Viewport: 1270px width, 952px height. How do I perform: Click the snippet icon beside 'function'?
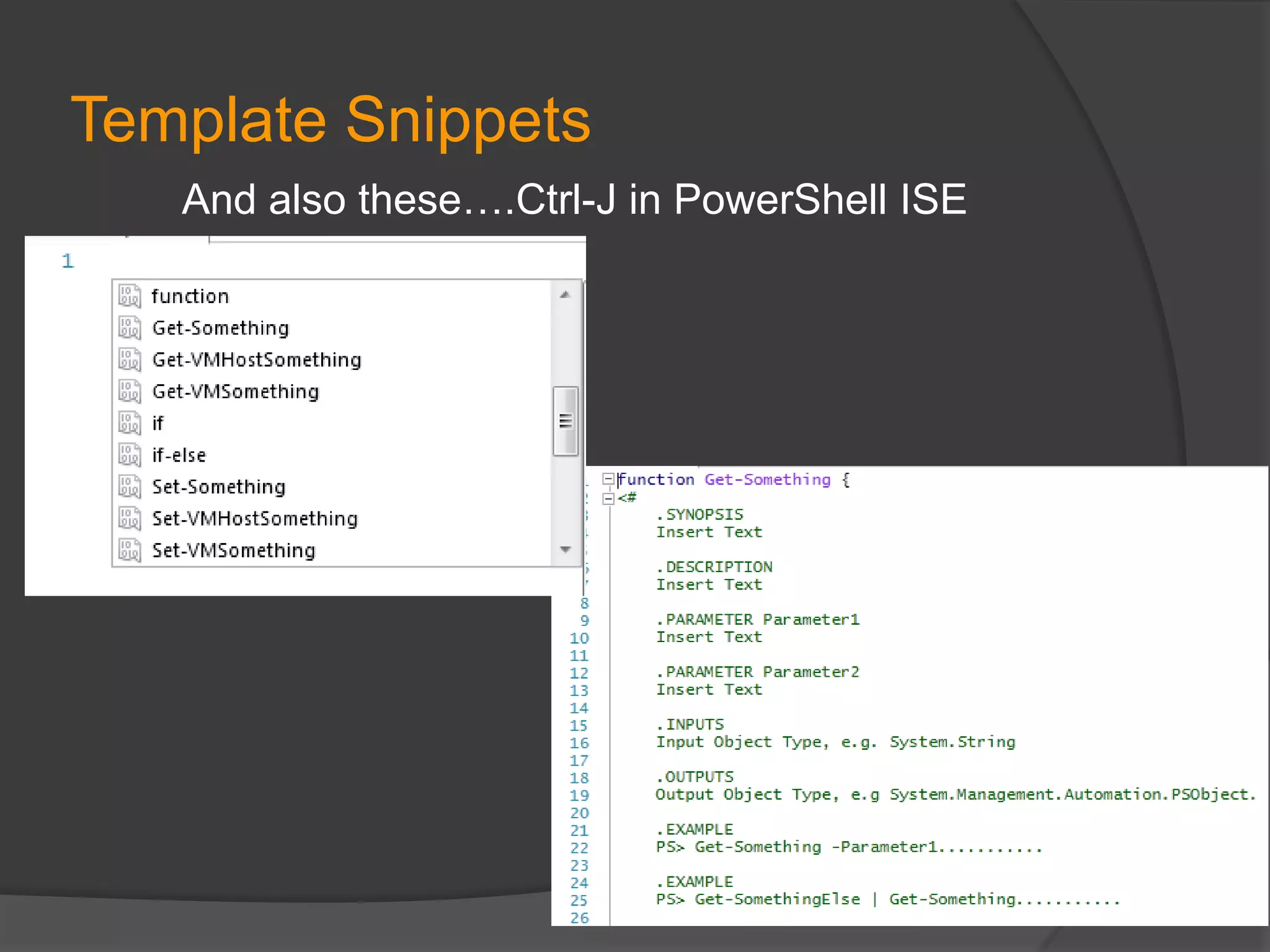[x=129, y=296]
